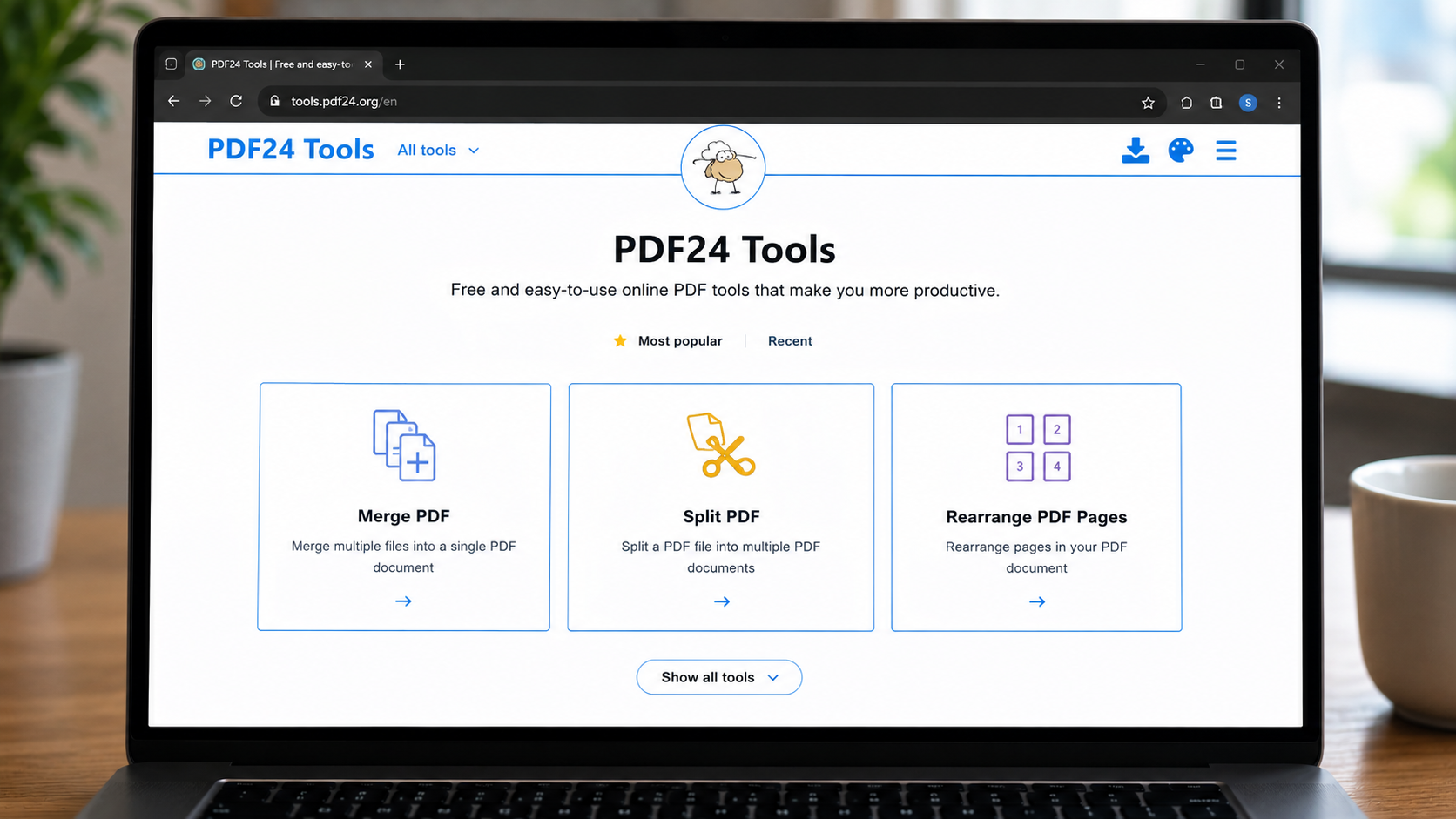Click the arrow in Split PDF card
This screenshot has width=1456, height=819.
[x=722, y=601]
